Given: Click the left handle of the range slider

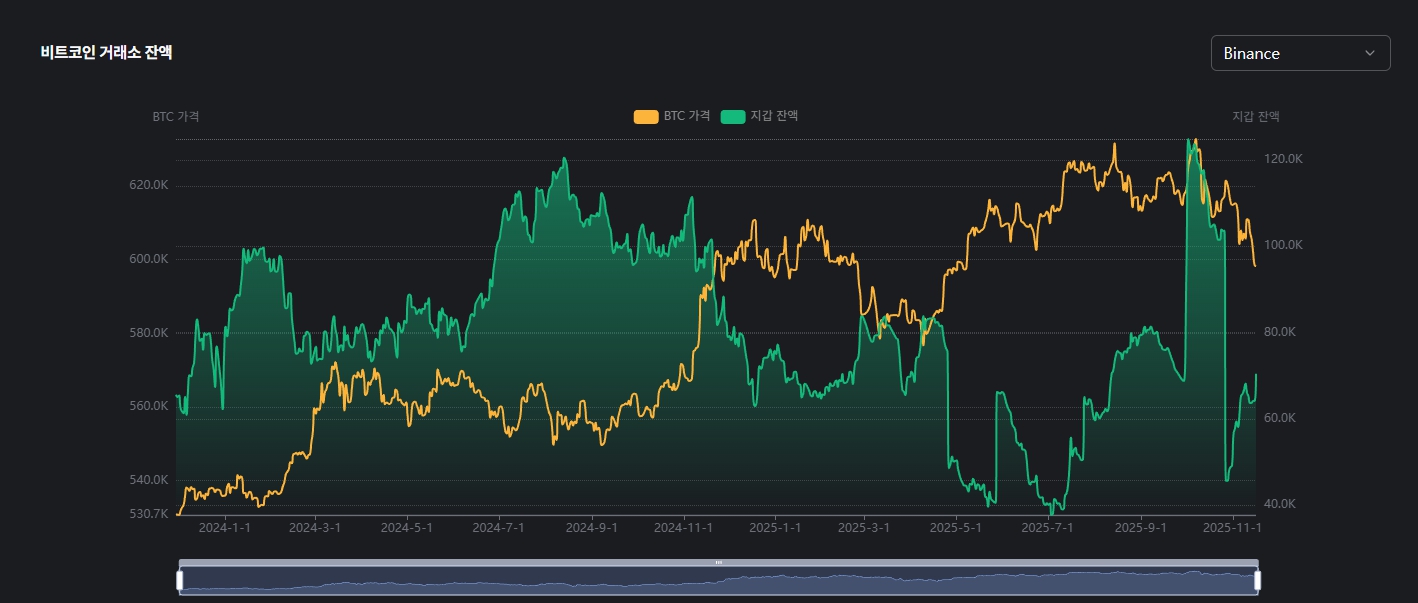Looking at the screenshot, I should click(180, 580).
